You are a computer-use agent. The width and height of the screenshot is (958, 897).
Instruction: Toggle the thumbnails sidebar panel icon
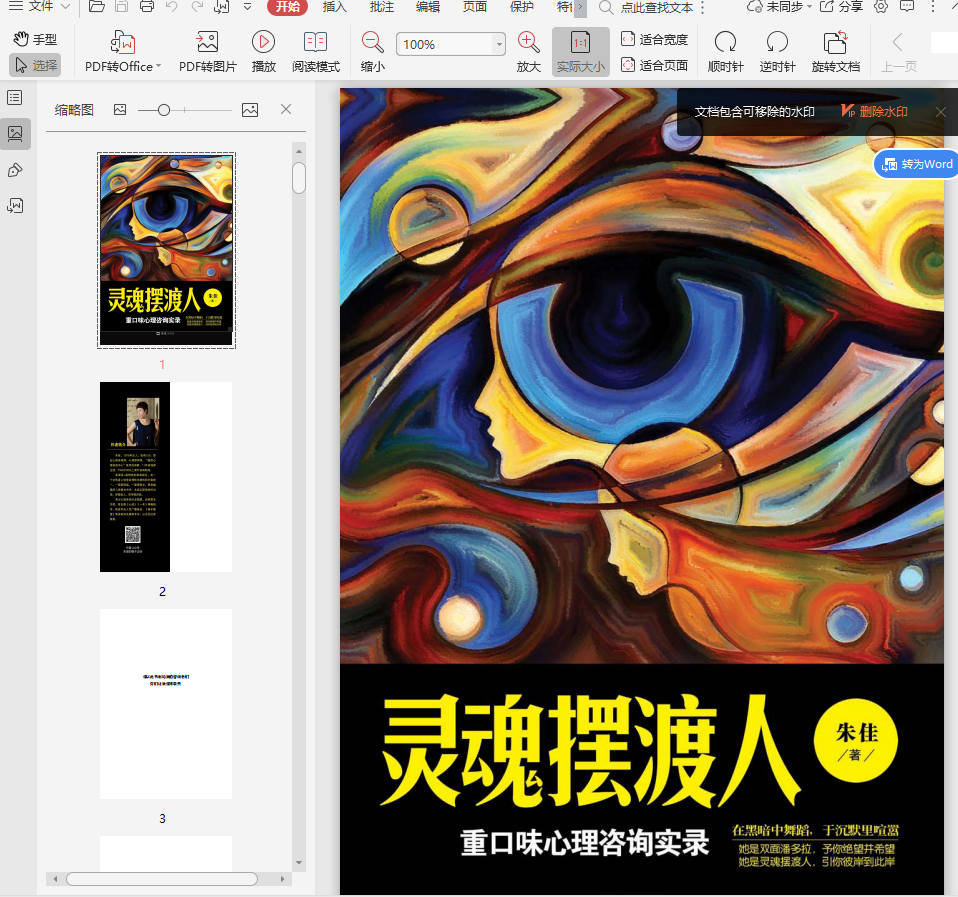point(15,133)
